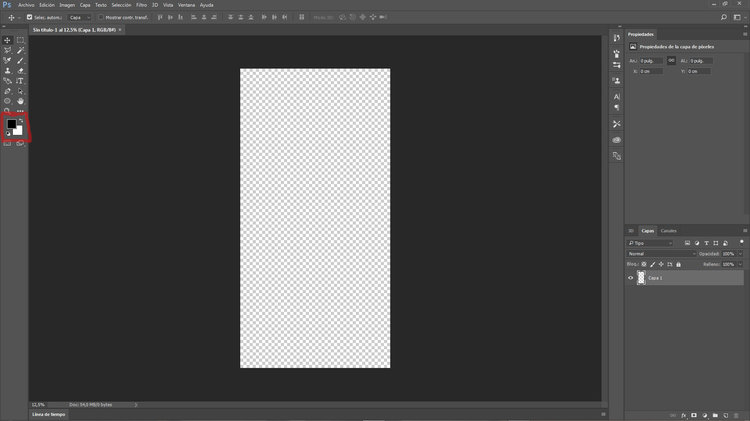Image resolution: width=750 pixels, height=421 pixels.
Task: Open the Línea de tiempo panel tab
Action: tap(48, 414)
